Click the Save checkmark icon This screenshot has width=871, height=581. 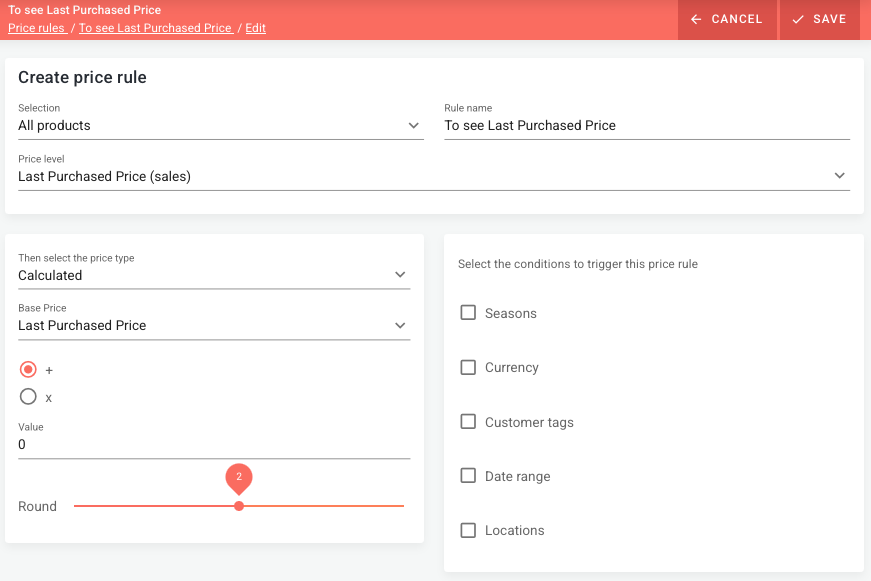[797, 19]
